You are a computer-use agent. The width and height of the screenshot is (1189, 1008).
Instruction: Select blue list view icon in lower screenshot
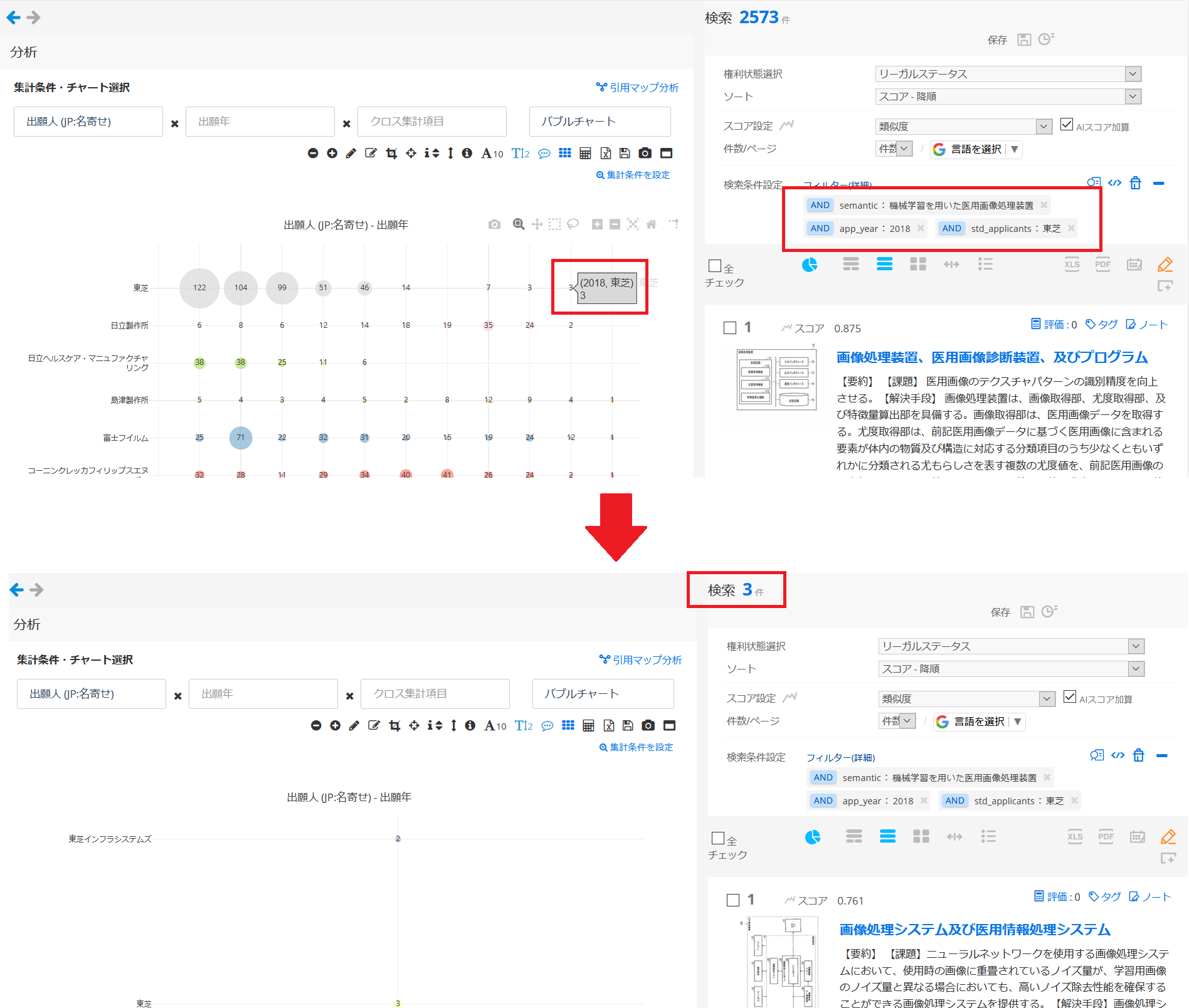[x=888, y=837]
